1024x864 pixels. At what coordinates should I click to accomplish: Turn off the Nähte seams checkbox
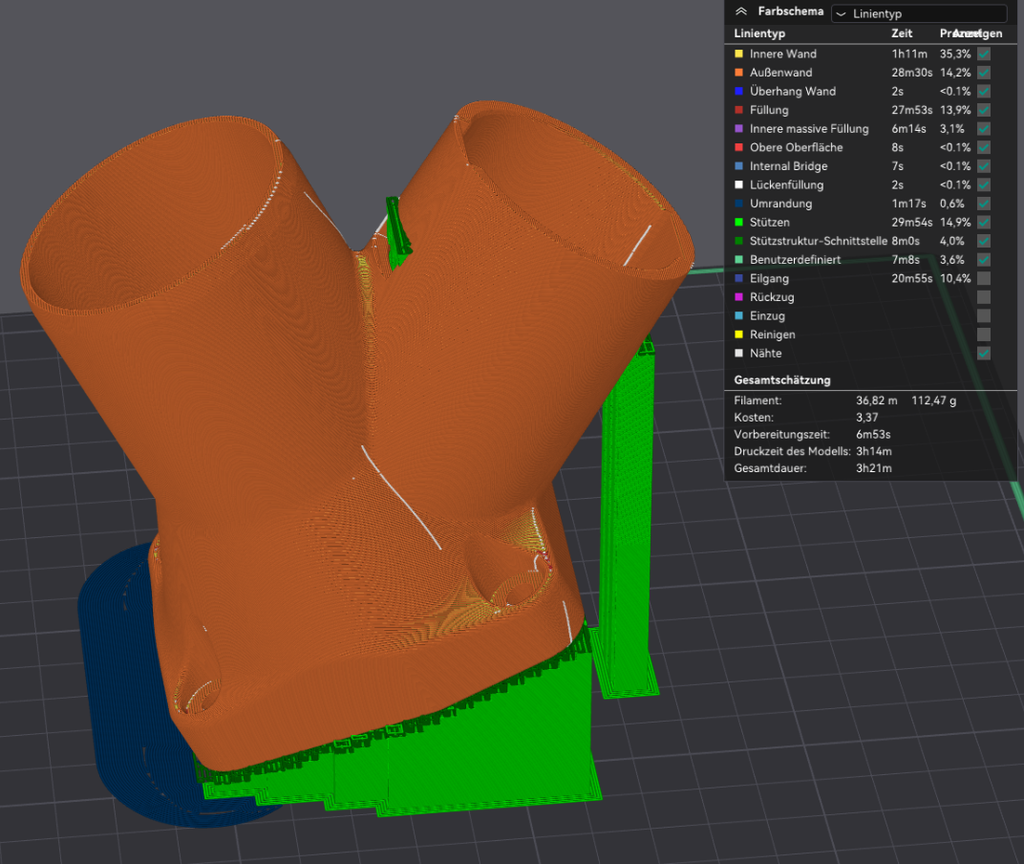tap(984, 353)
